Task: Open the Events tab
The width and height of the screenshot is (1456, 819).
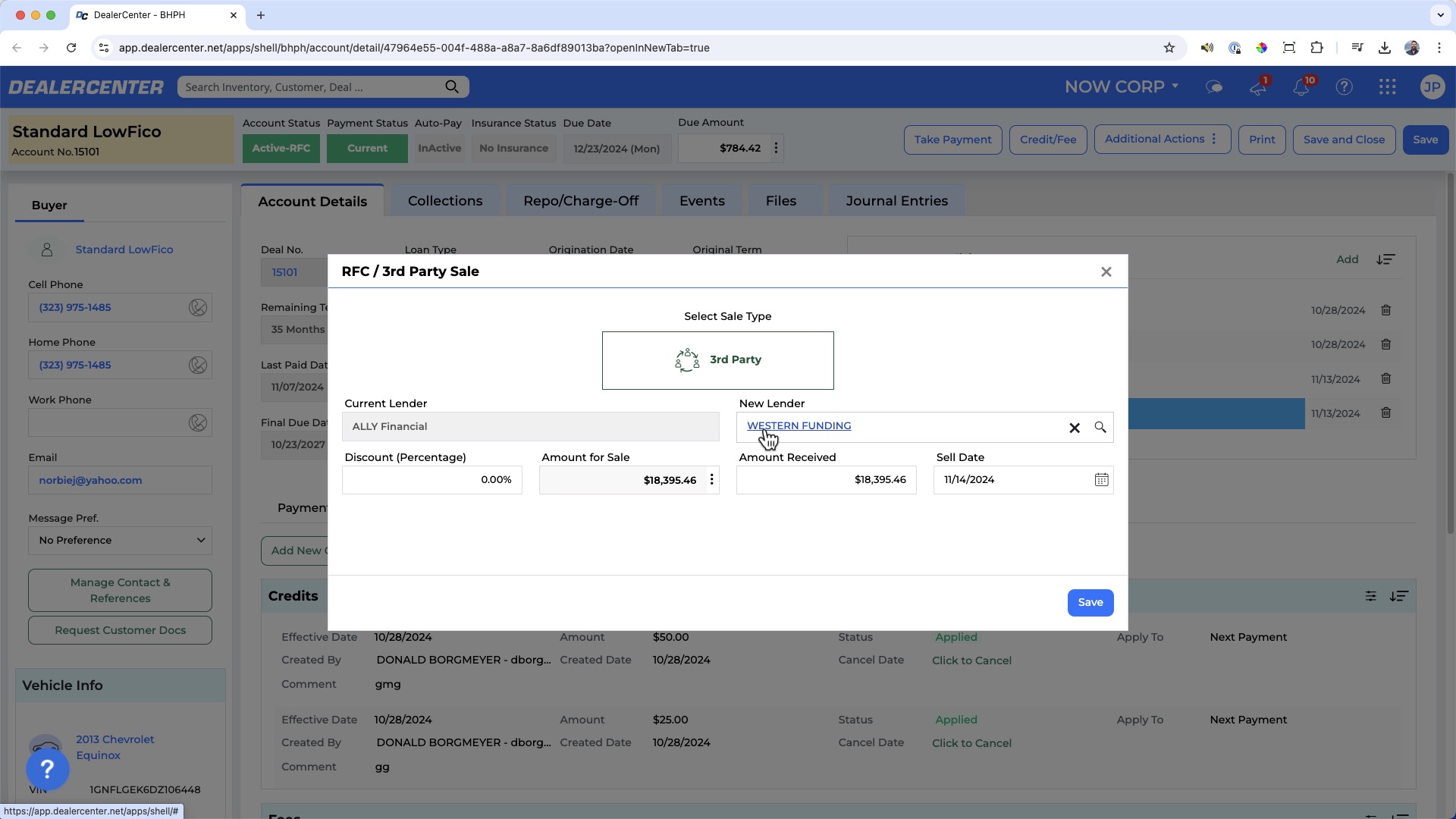Action: (x=702, y=201)
